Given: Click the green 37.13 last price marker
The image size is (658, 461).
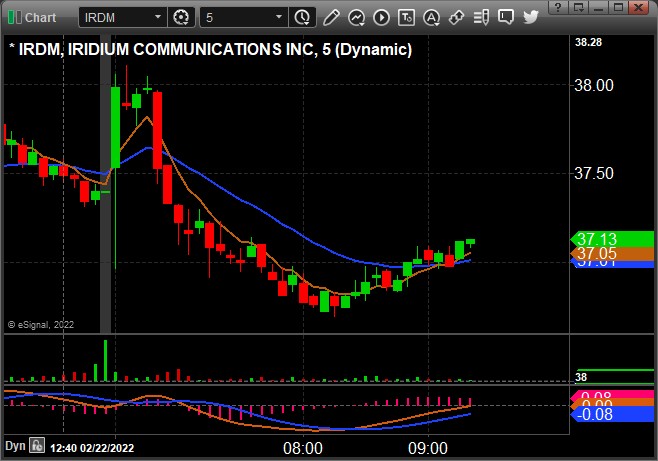Looking at the screenshot, I should click(612, 239).
